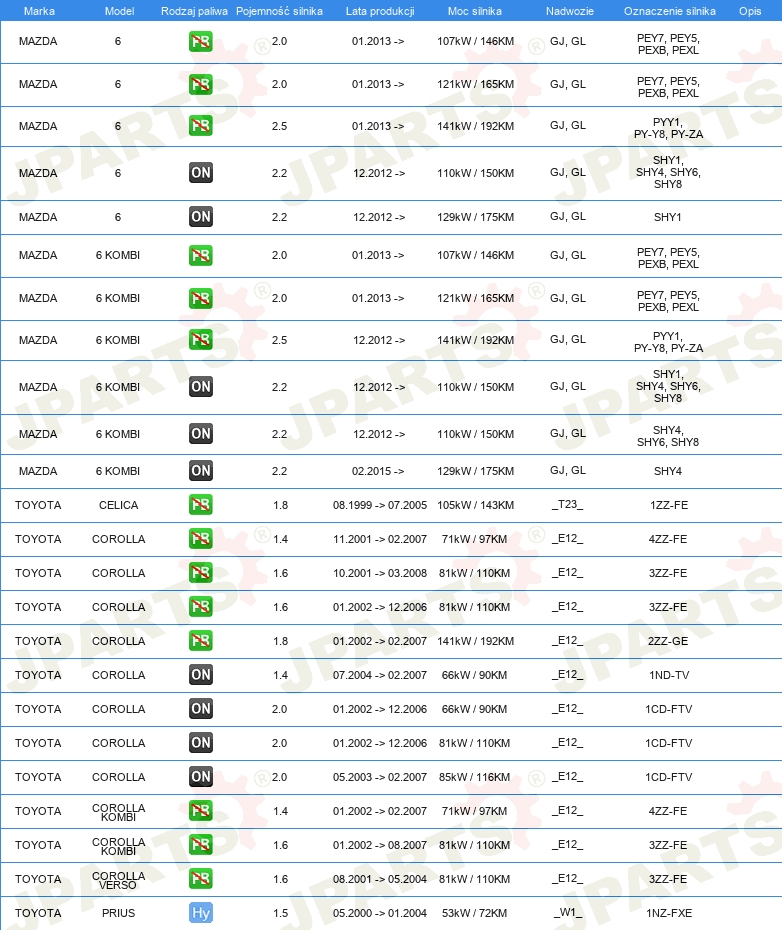Click hybrid Hy icon in Prius row
782x930 pixels.
201,913
